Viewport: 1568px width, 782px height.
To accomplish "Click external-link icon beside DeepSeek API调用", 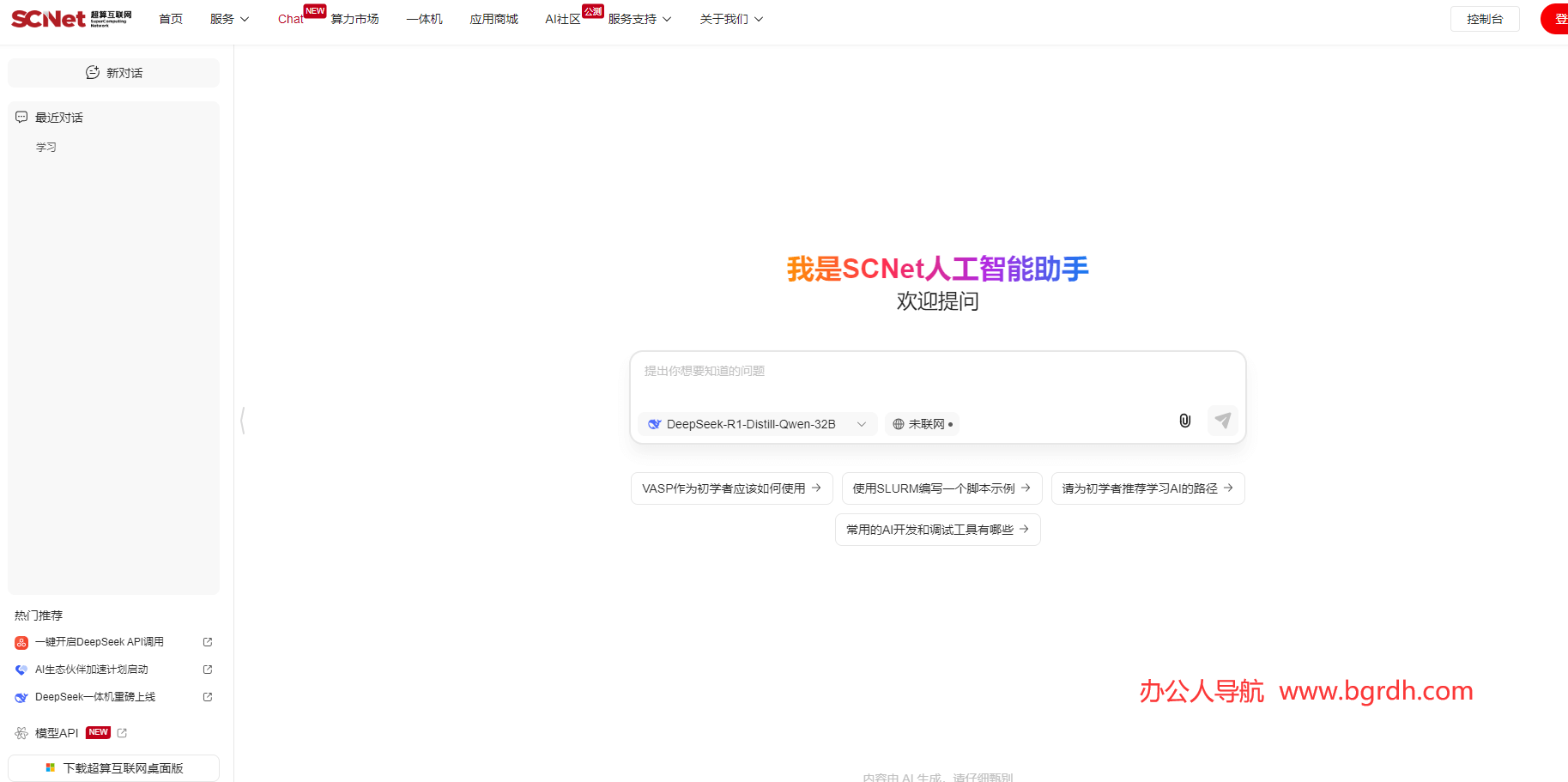I will tap(208, 642).
